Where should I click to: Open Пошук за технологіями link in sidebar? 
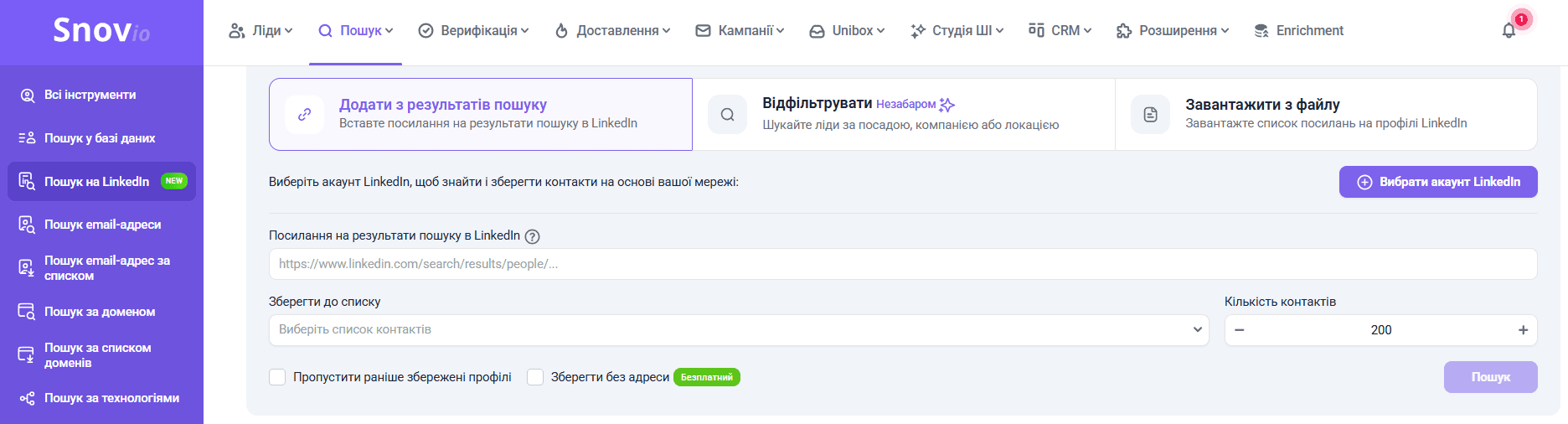[x=111, y=398]
